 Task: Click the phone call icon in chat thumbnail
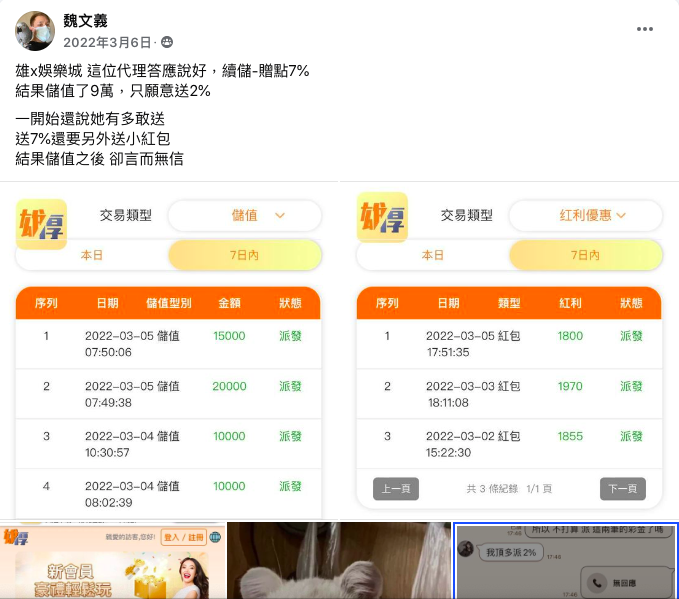point(597,583)
